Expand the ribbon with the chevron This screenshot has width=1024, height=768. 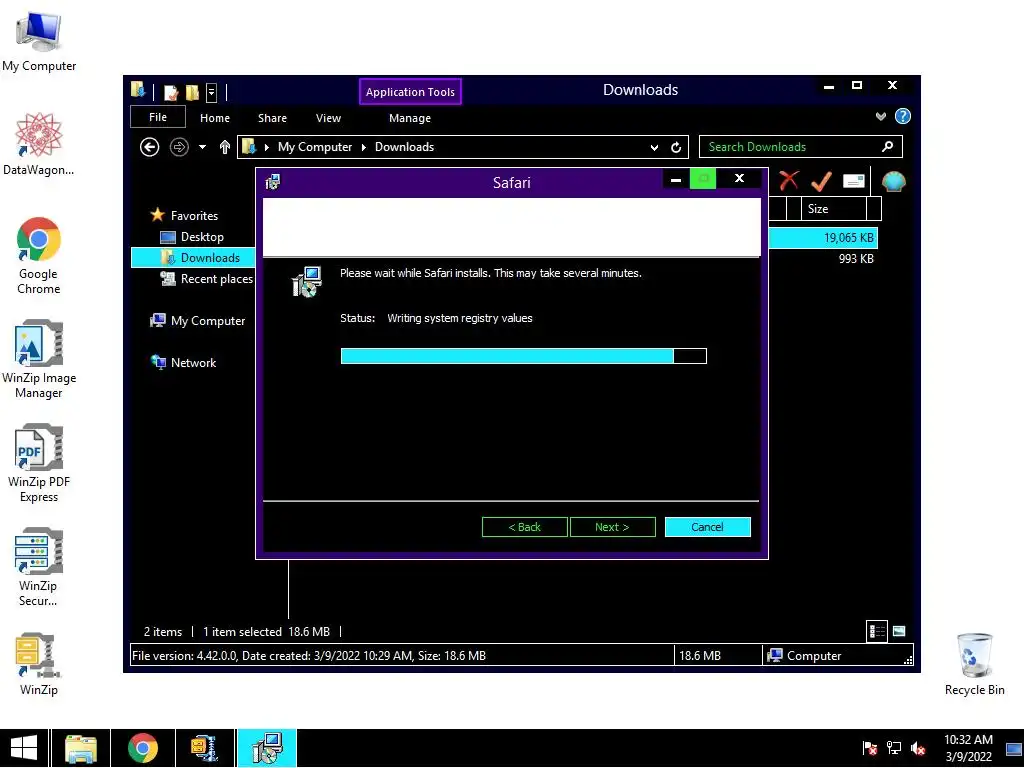(881, 116)
